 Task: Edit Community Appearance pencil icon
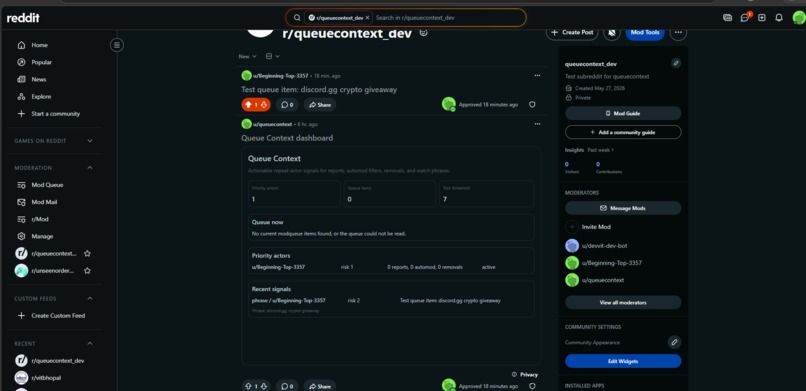674,342
